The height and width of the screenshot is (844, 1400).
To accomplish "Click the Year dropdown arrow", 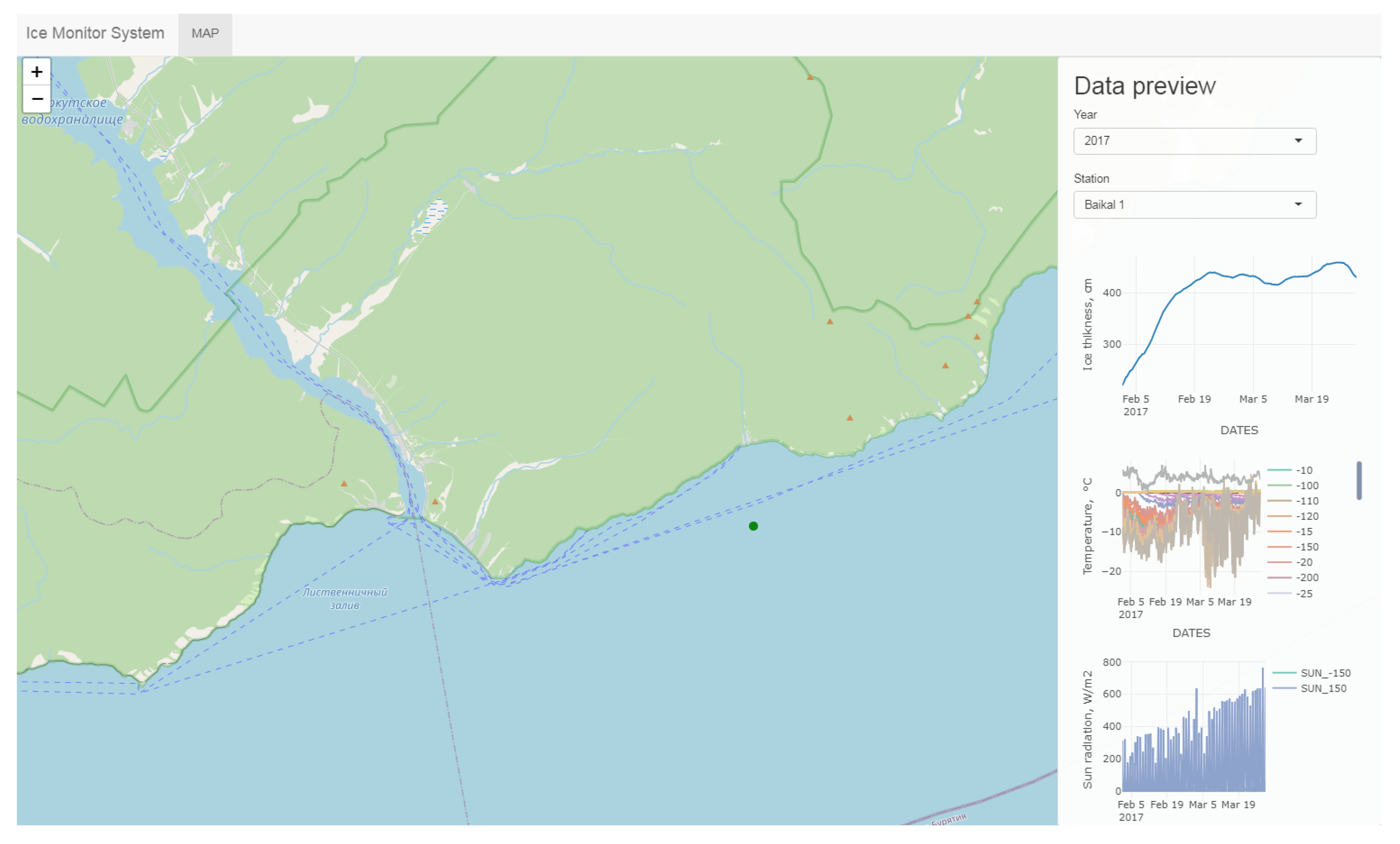I will [x=1298, y=141].
